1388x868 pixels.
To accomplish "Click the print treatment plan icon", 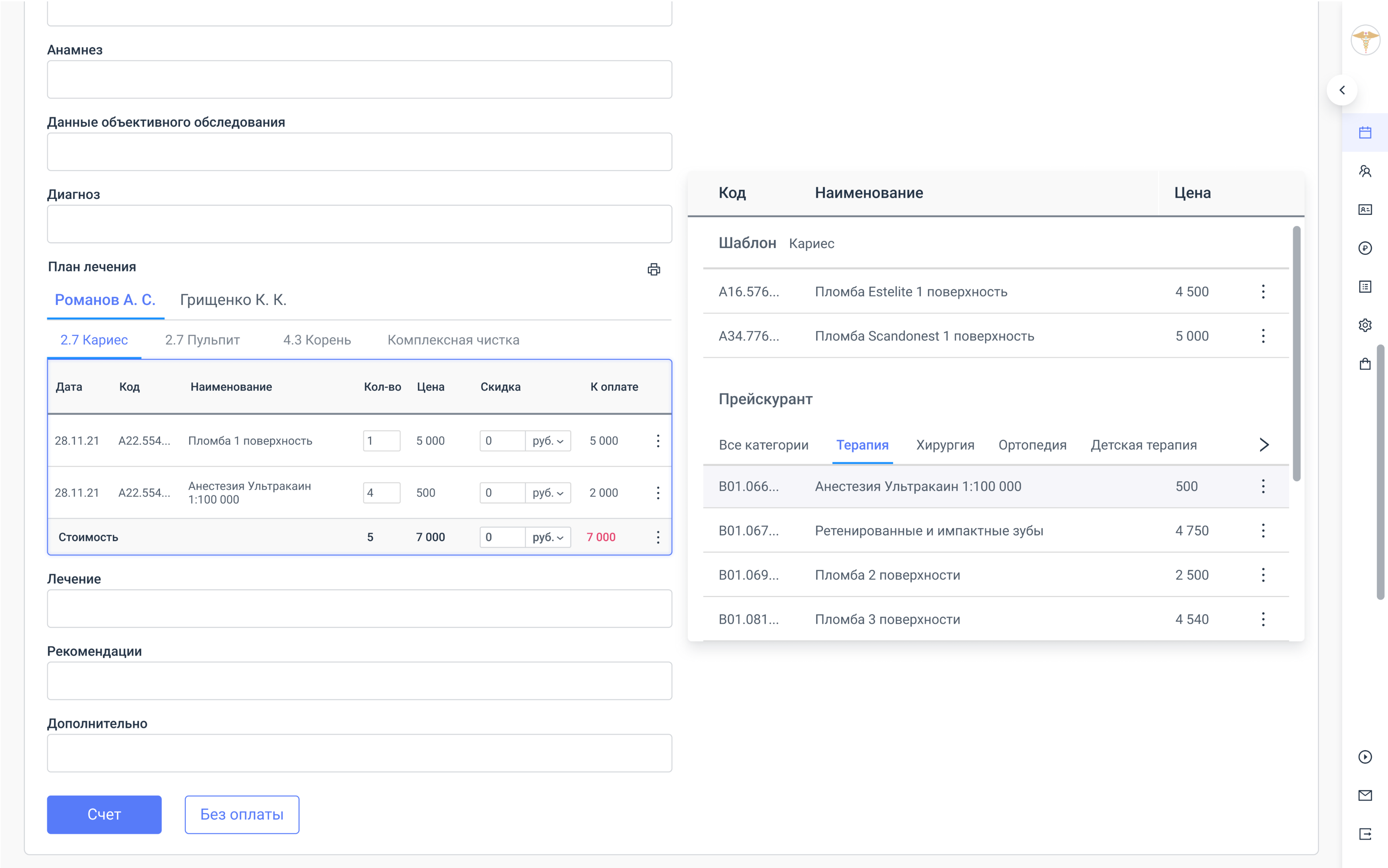I will tap(653, 269).
